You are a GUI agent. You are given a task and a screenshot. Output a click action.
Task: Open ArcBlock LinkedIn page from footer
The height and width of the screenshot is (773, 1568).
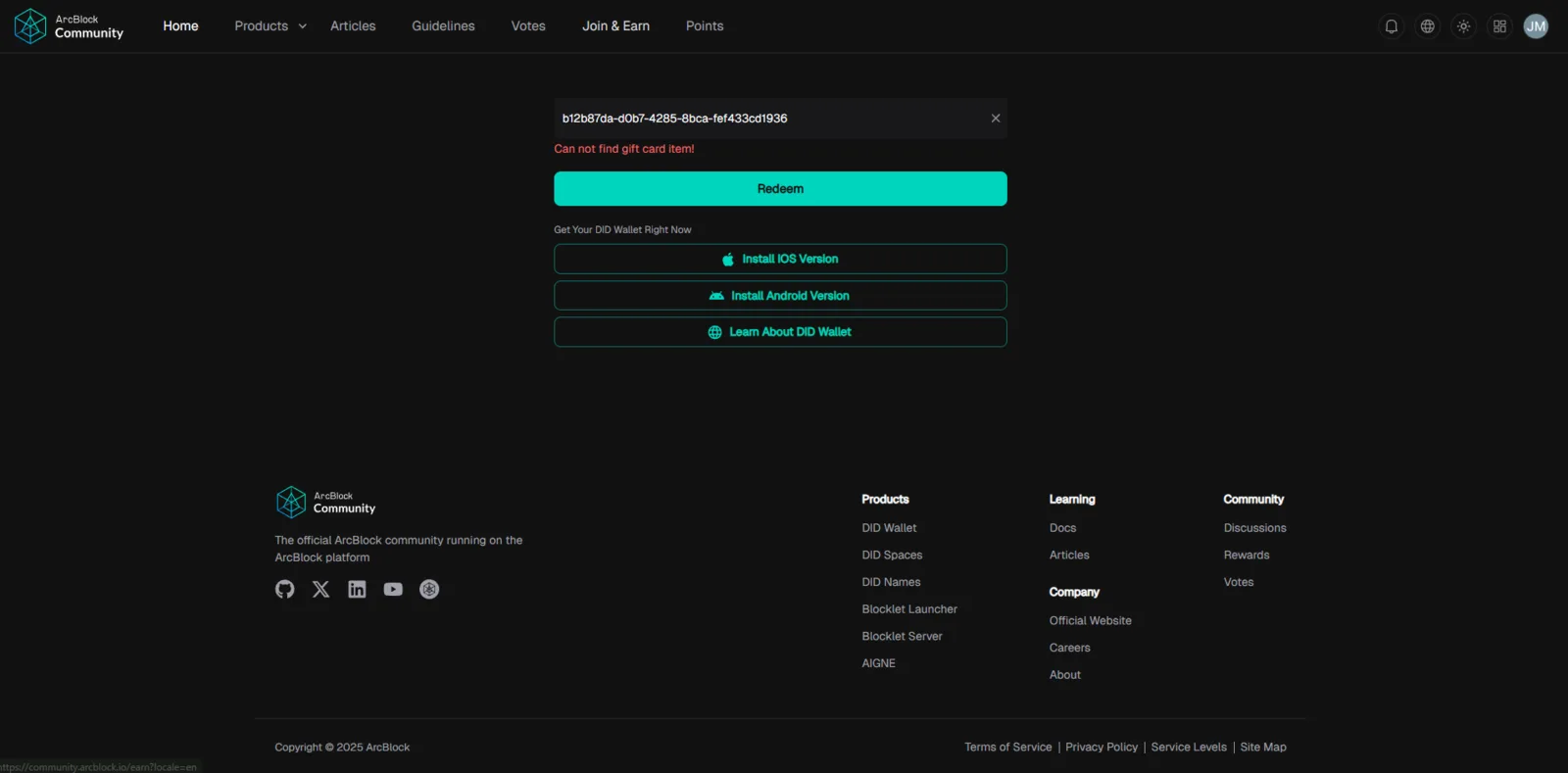[x=357, y=589]
